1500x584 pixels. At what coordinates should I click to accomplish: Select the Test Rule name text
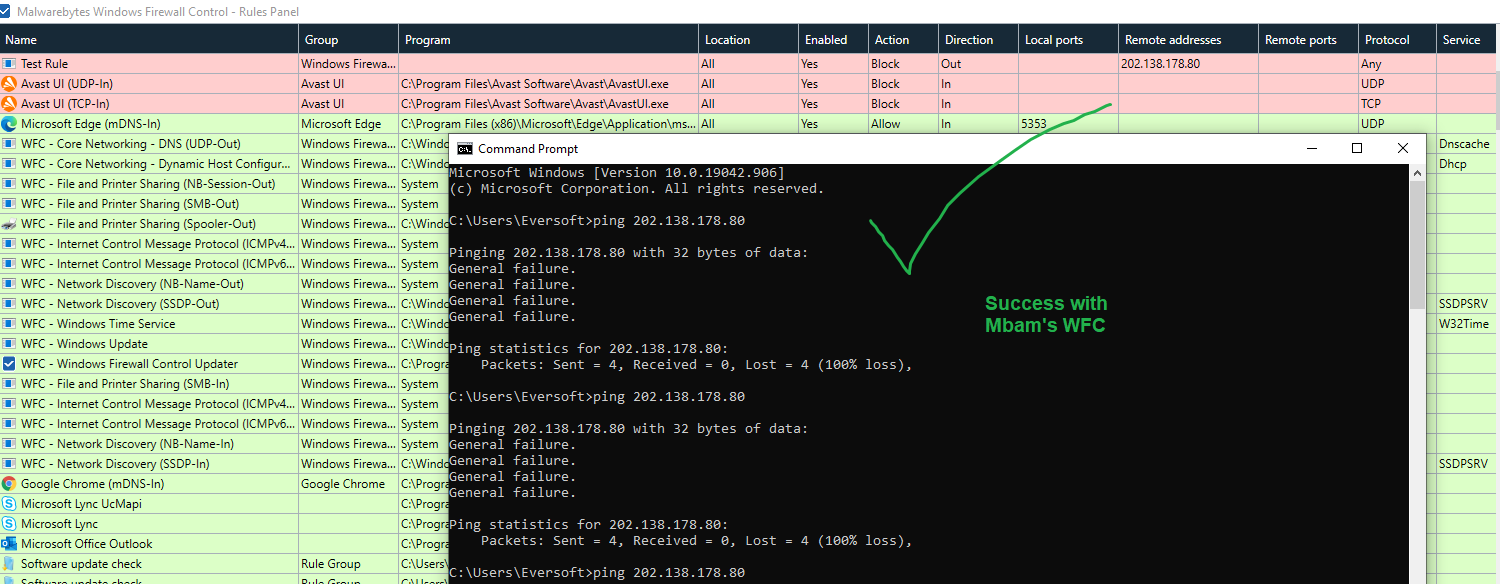44,64
